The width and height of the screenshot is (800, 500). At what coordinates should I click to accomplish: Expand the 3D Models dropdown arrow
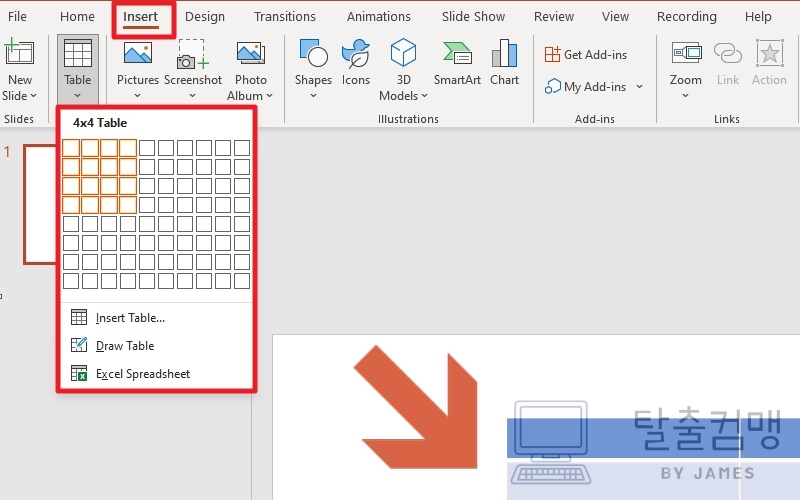[x=424, y=95]
